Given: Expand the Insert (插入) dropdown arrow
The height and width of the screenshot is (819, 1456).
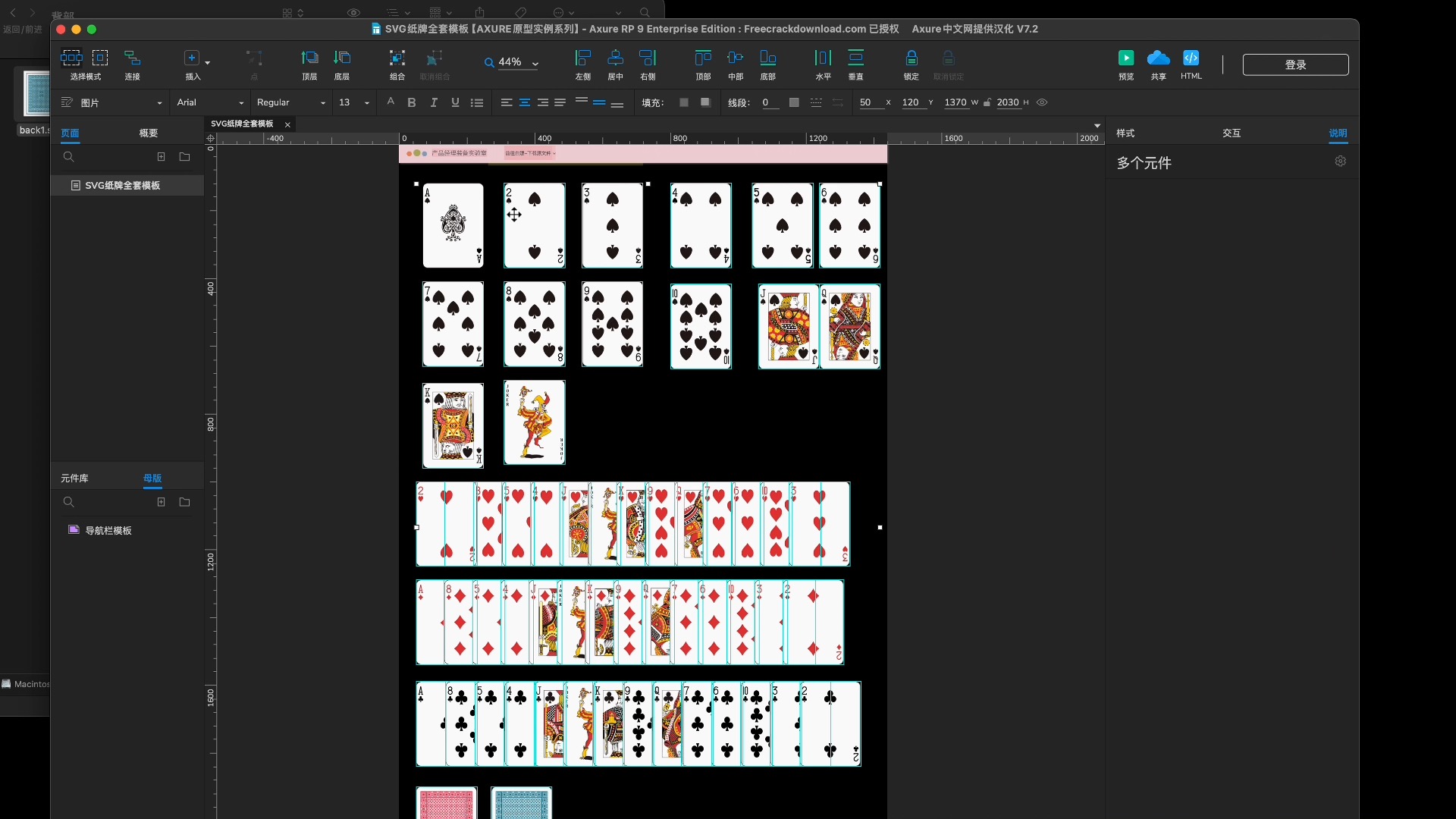Looking at the screenshot, I should [208, 62].
